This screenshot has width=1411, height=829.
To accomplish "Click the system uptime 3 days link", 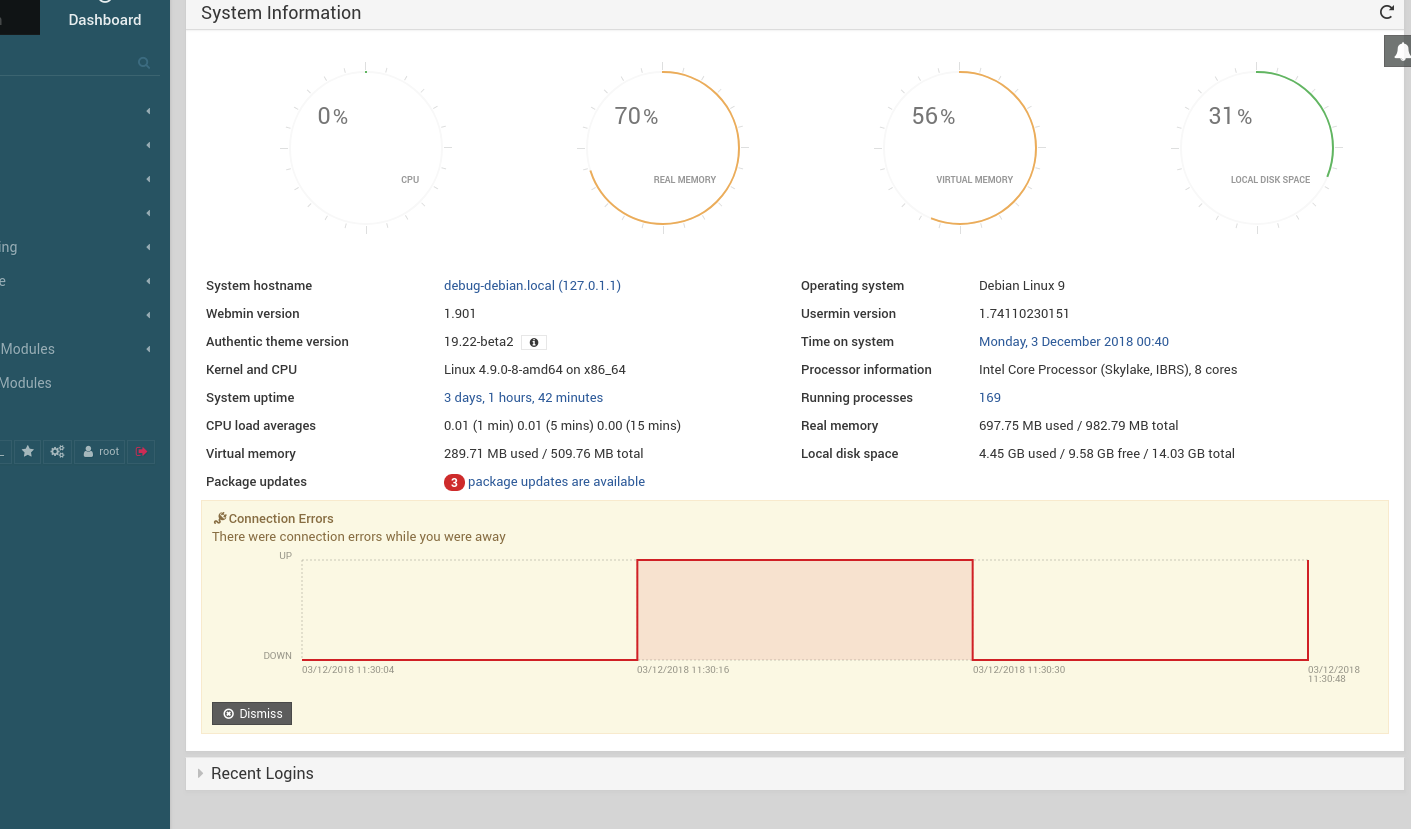I will [523, 398].
